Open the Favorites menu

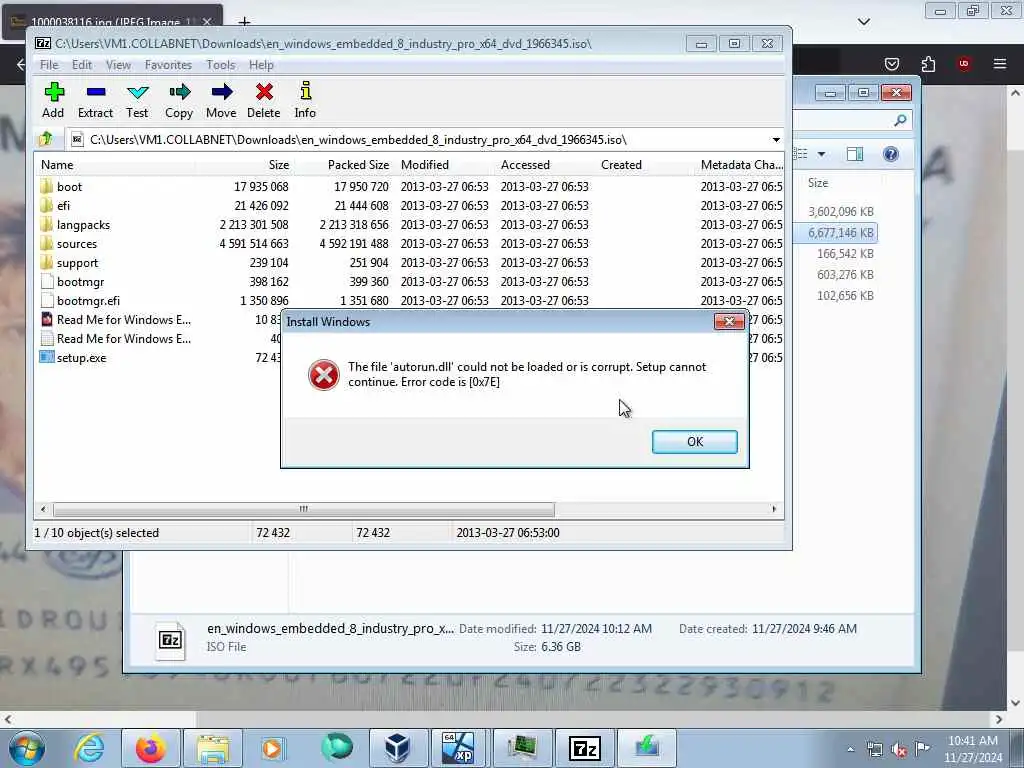(x=168, y=65)
